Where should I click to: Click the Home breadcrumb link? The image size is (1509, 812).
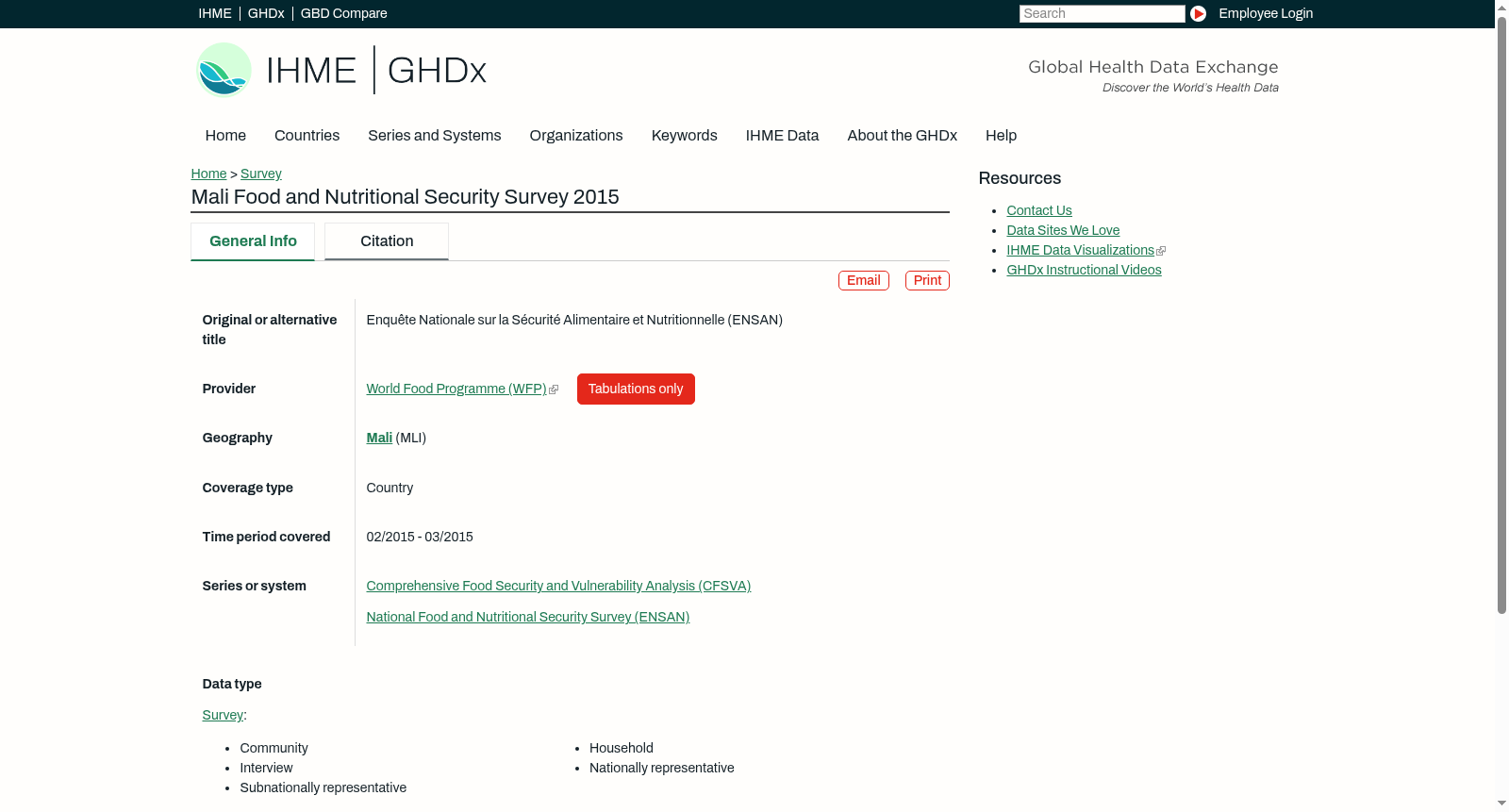tap(208, 174)
